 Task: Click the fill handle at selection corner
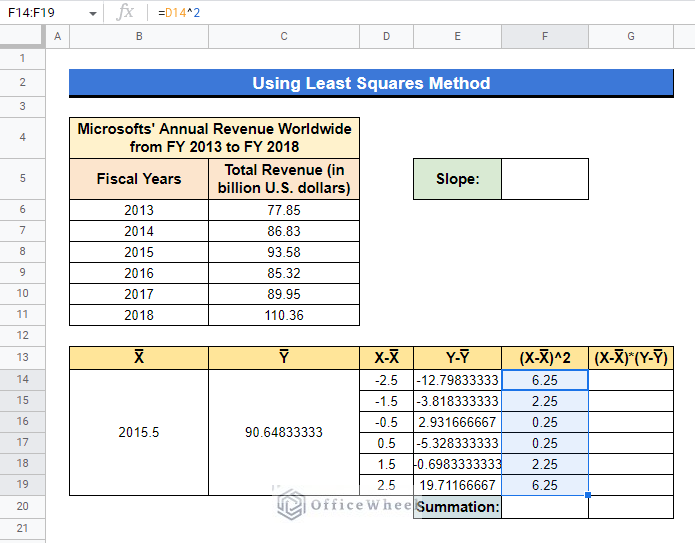point(588,495)
